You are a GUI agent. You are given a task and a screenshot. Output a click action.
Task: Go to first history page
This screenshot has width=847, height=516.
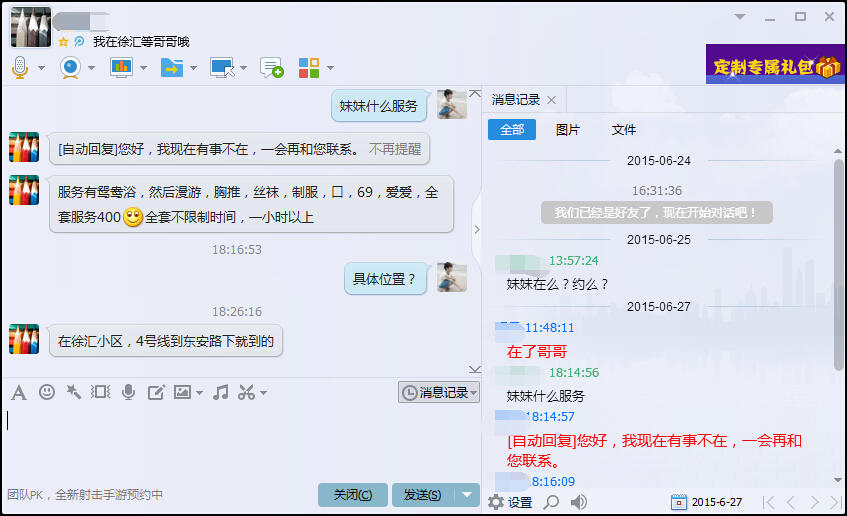tap(769, 502)
